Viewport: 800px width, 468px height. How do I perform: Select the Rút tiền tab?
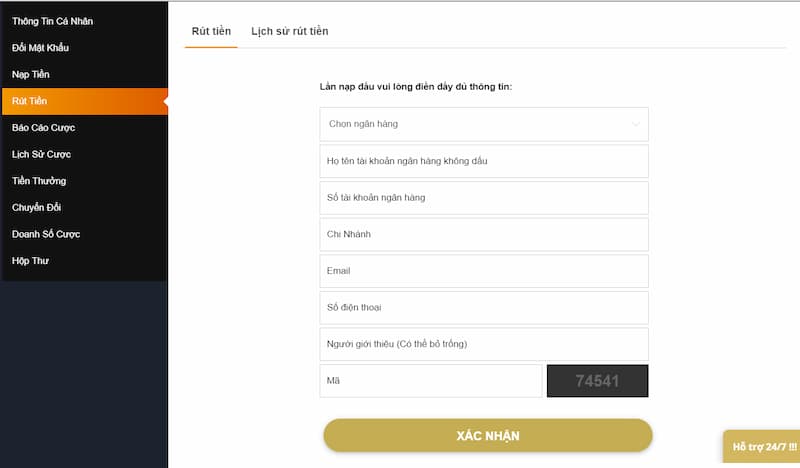[211, 31]
